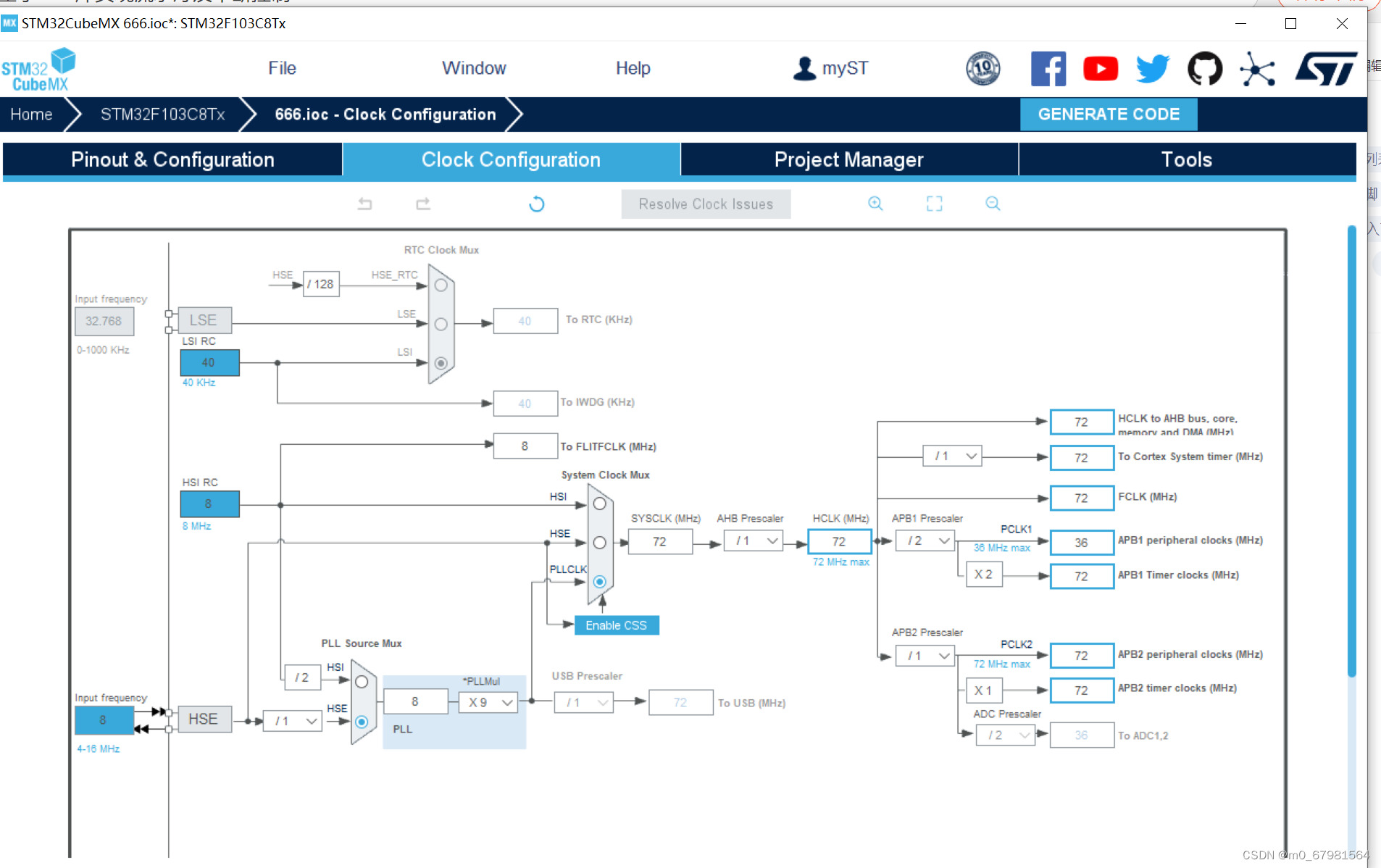The height and width of the screenshot is (868, 1381).
Task: Click the HSE oscillator block
Action: (x=204, y=719)
